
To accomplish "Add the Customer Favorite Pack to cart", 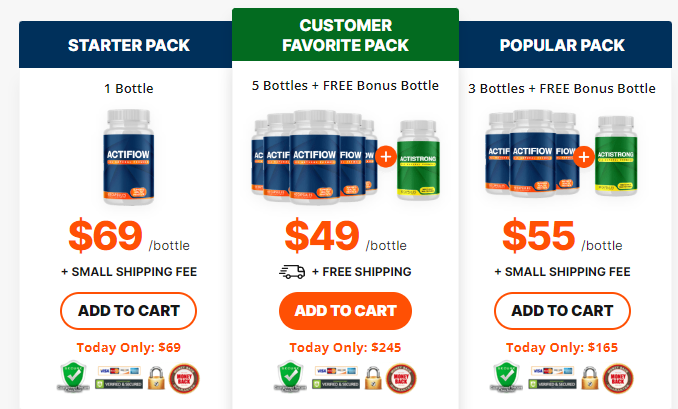I will coord(345,310).
